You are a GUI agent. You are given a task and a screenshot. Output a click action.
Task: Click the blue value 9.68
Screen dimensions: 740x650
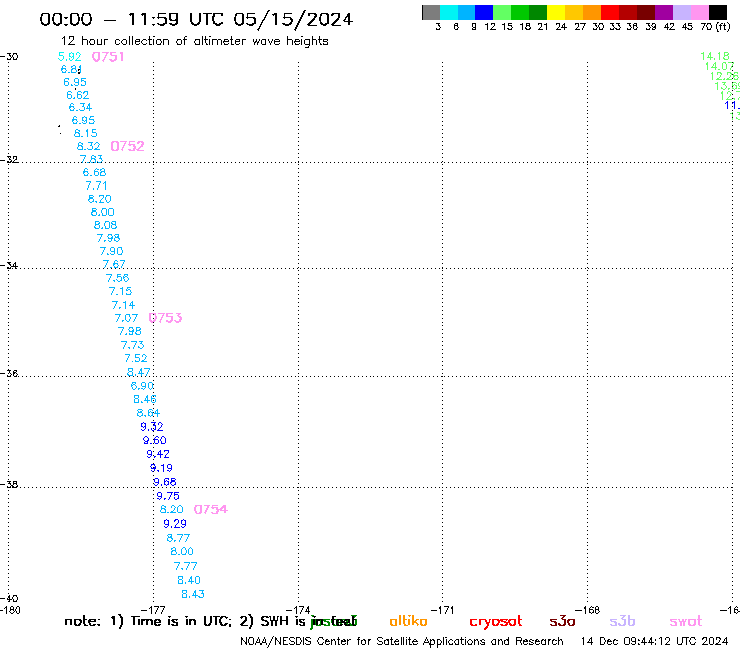tap(165, 482)
